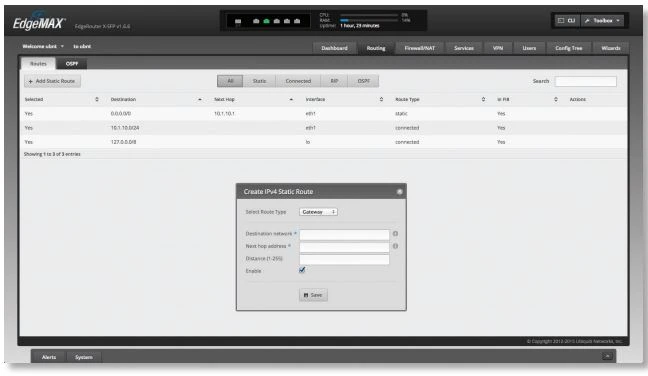Screen dimensions: 648x376
Task: Sort by the Destination column arrow
Action: (200, 100)
